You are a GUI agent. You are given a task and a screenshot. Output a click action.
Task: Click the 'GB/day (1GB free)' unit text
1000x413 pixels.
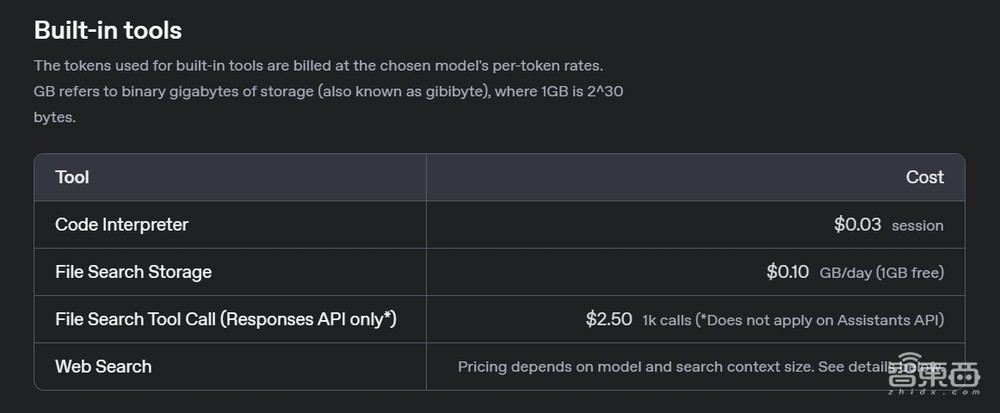[881, 273]
